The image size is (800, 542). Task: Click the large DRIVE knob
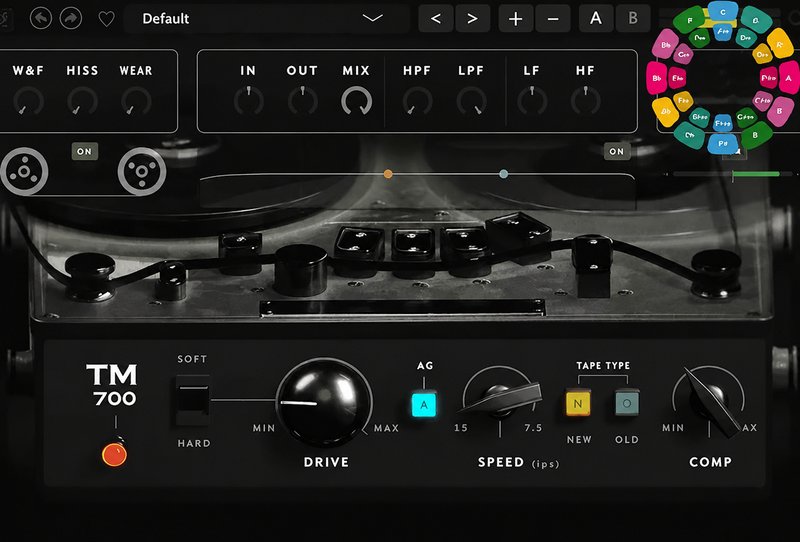pyautogui.click(x=324, y=402)
